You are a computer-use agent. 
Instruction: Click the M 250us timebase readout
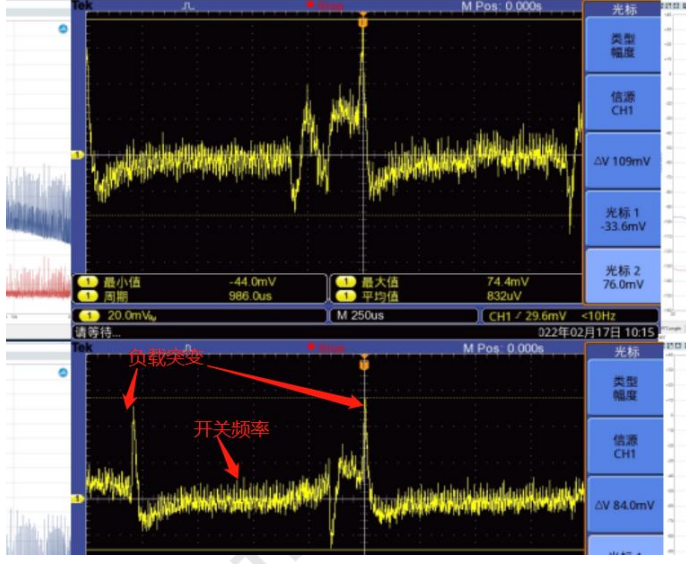click(360, 315)
